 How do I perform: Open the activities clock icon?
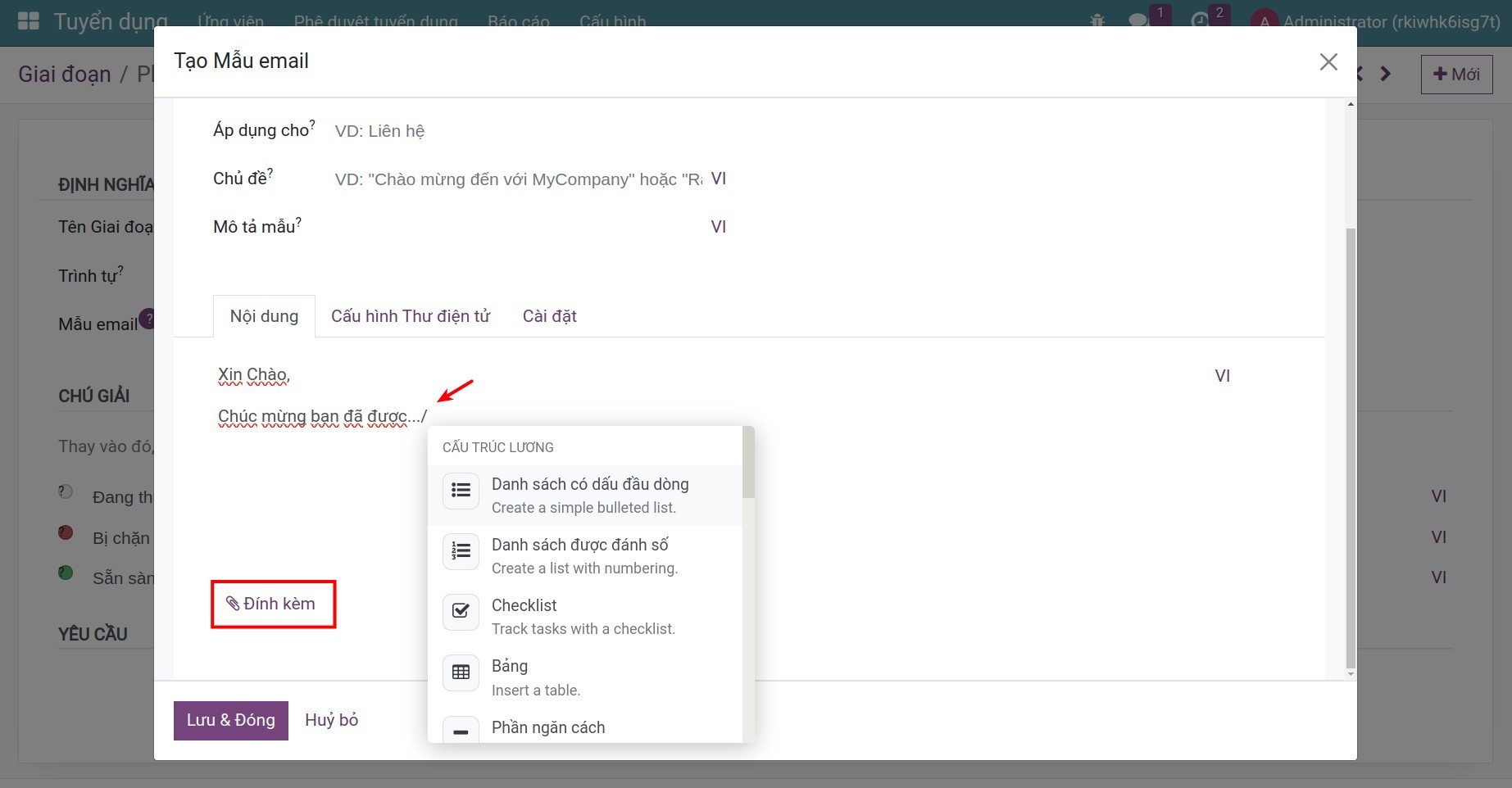tap(1200, 21)
